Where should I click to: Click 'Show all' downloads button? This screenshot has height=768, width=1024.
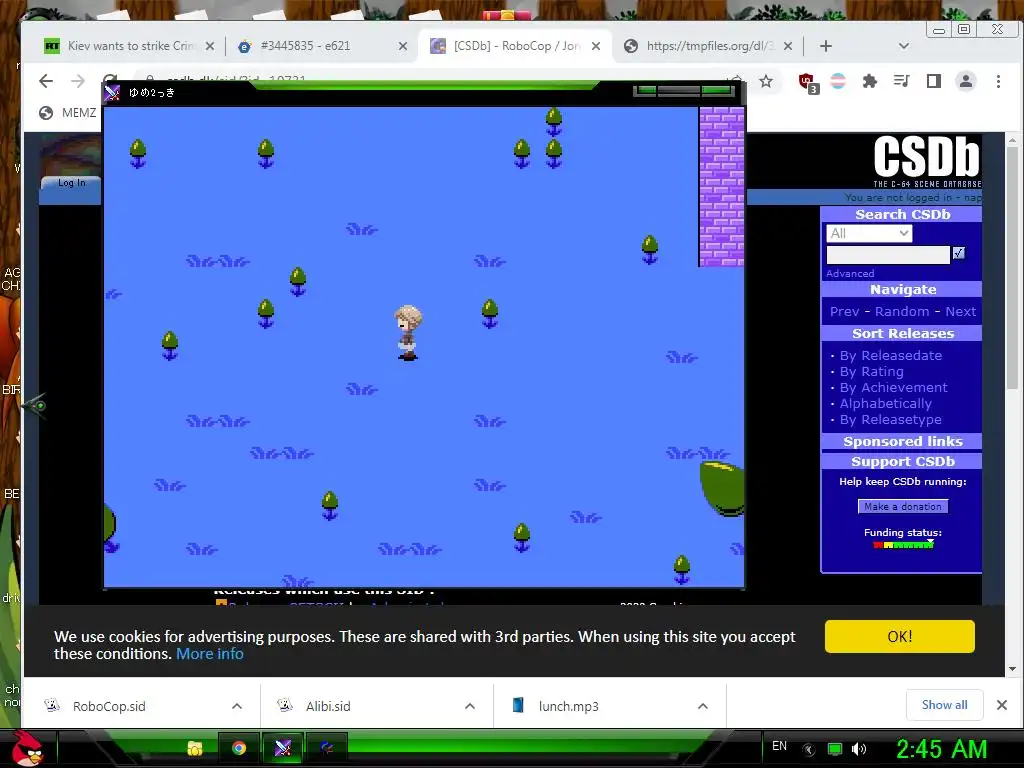click(944, 705)
